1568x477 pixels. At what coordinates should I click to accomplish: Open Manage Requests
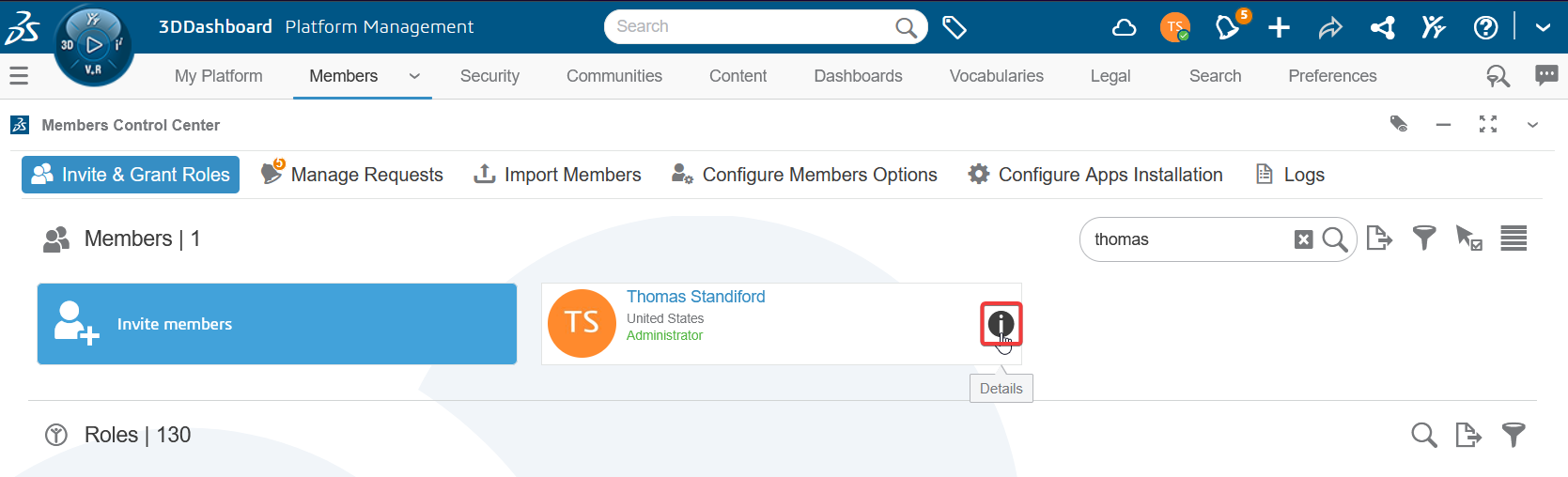point(352,174)
